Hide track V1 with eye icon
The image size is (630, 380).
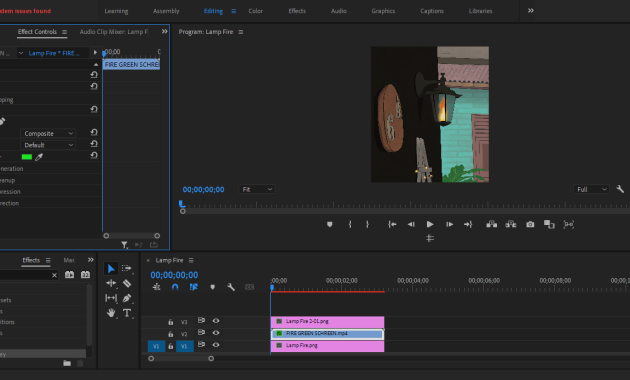(x=216, y=345)
